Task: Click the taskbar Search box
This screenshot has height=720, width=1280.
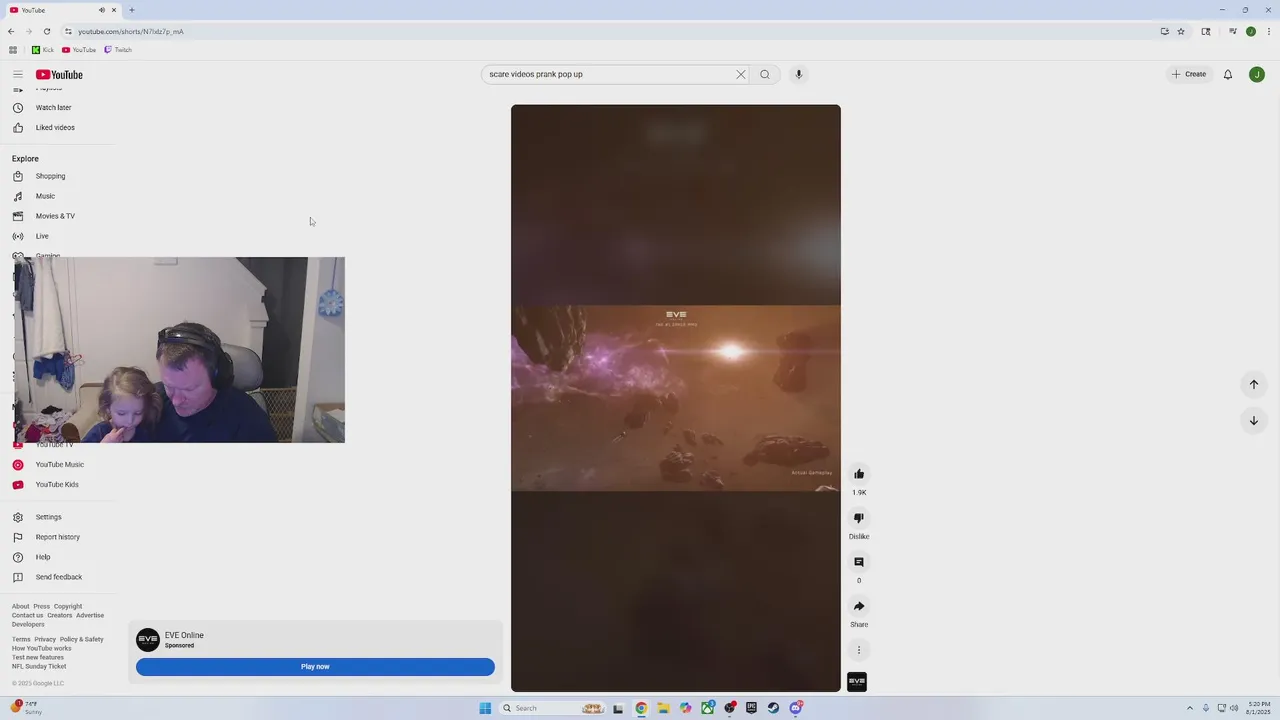Action: click(552, 708)
